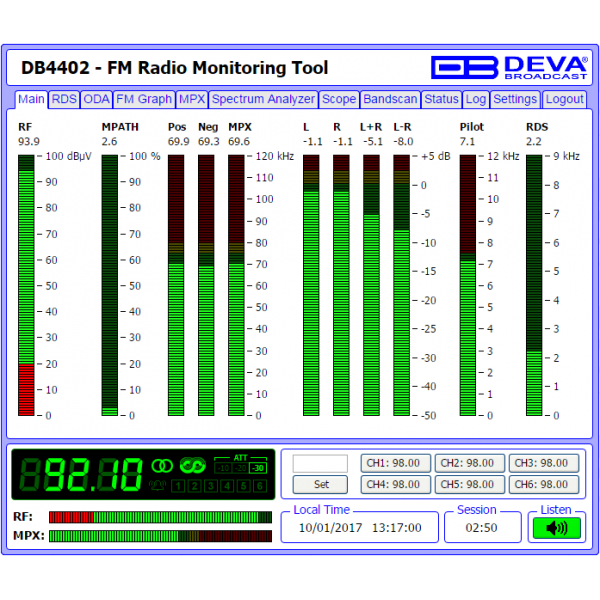Tune to preset CH3: 98.00
Viewport: 600px width, 600px height.
tap(544, 463)
